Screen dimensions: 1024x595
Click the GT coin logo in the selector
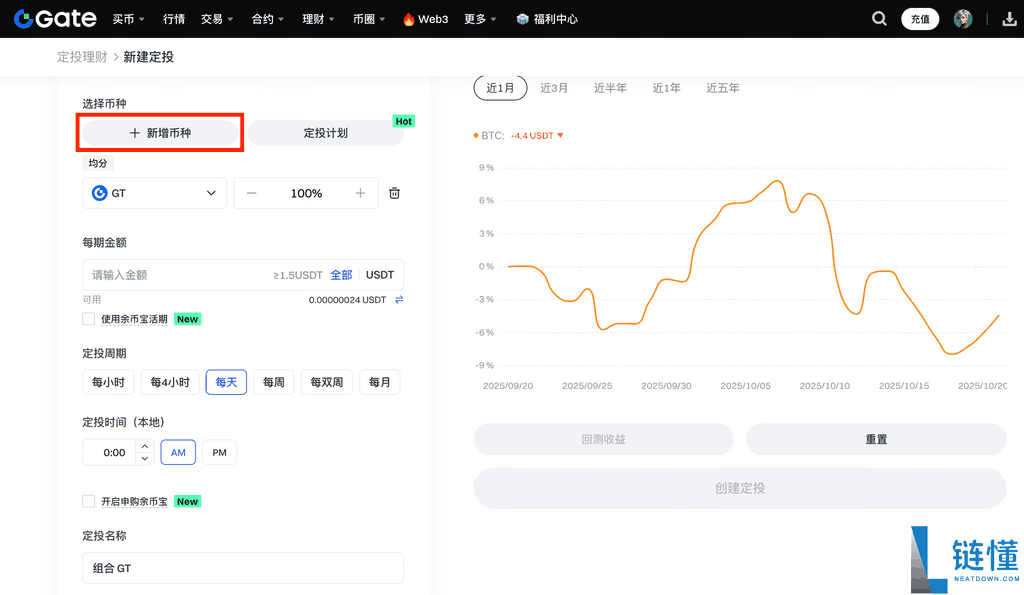coord(100,192)
